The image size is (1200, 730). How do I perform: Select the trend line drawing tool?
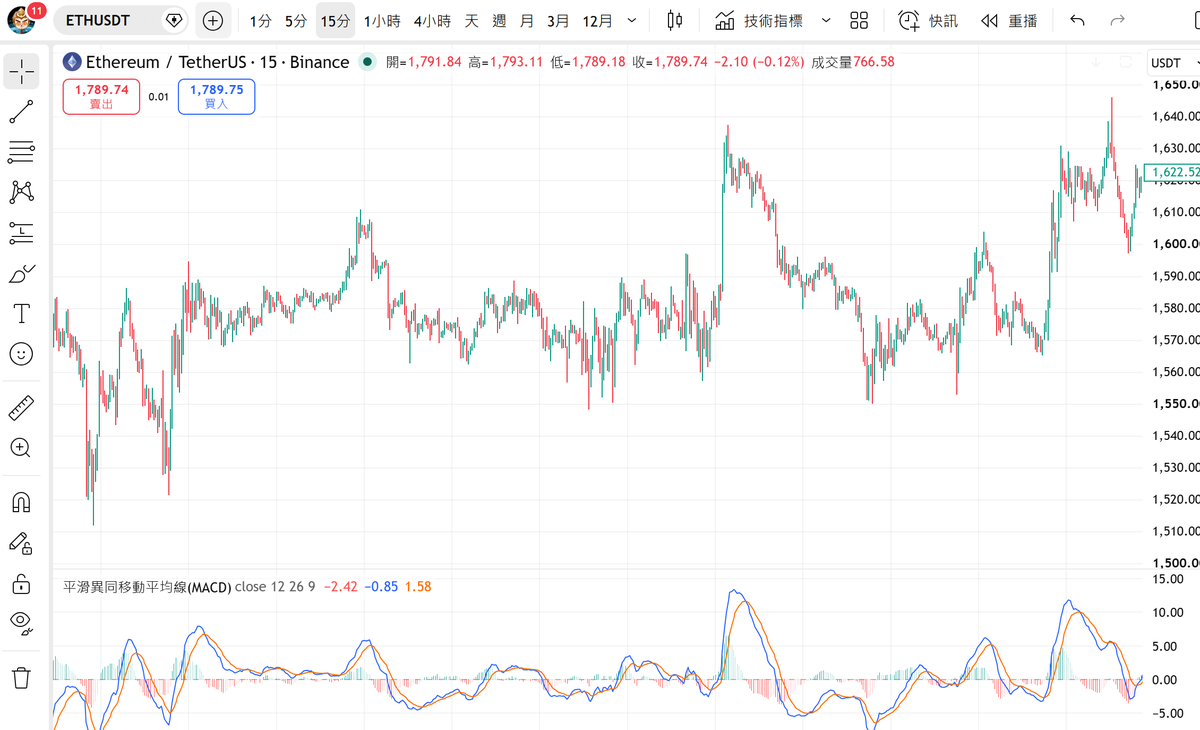click(21, 112)
